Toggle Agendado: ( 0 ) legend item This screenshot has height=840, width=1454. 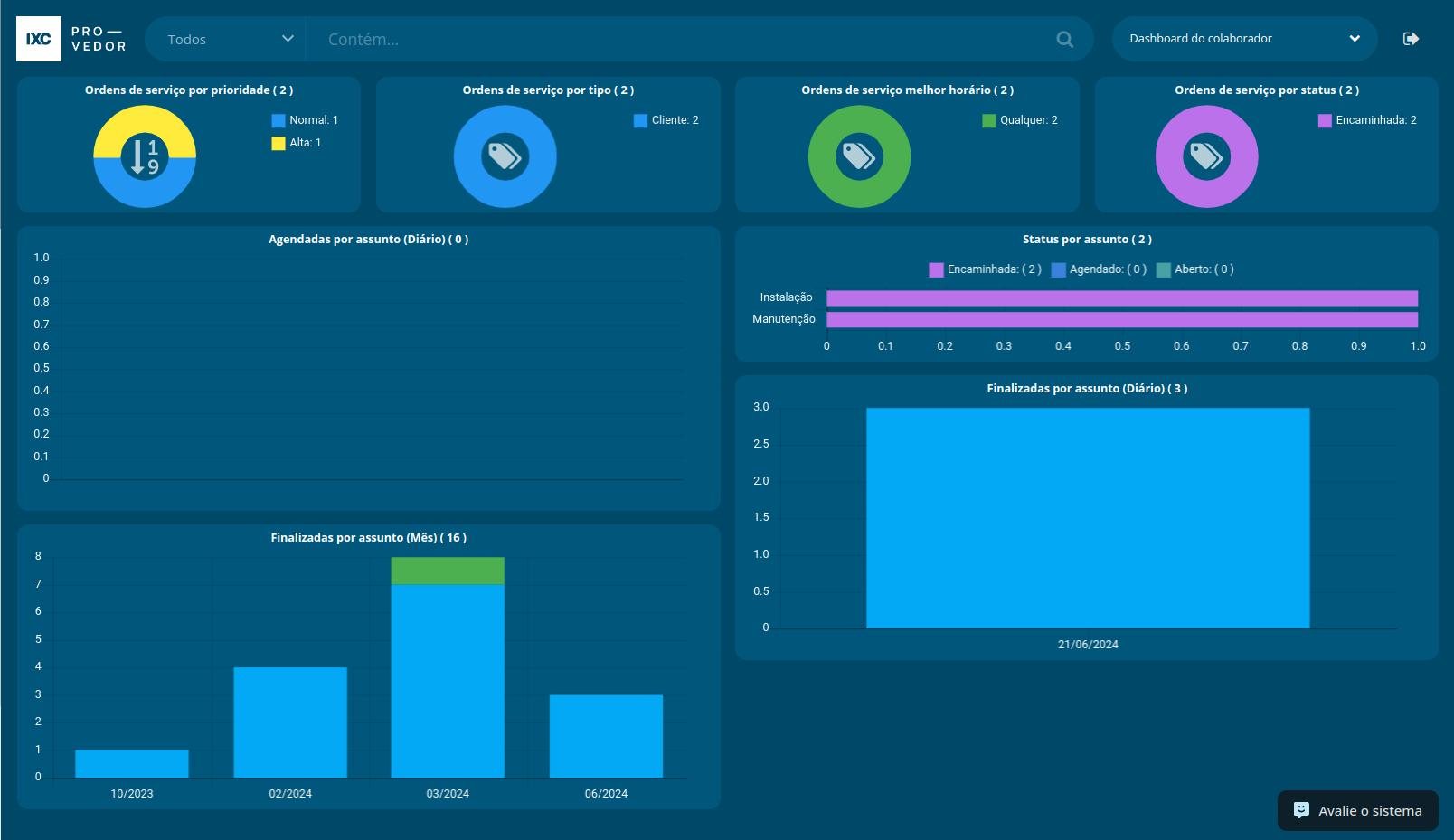(x=1099, y=269)
